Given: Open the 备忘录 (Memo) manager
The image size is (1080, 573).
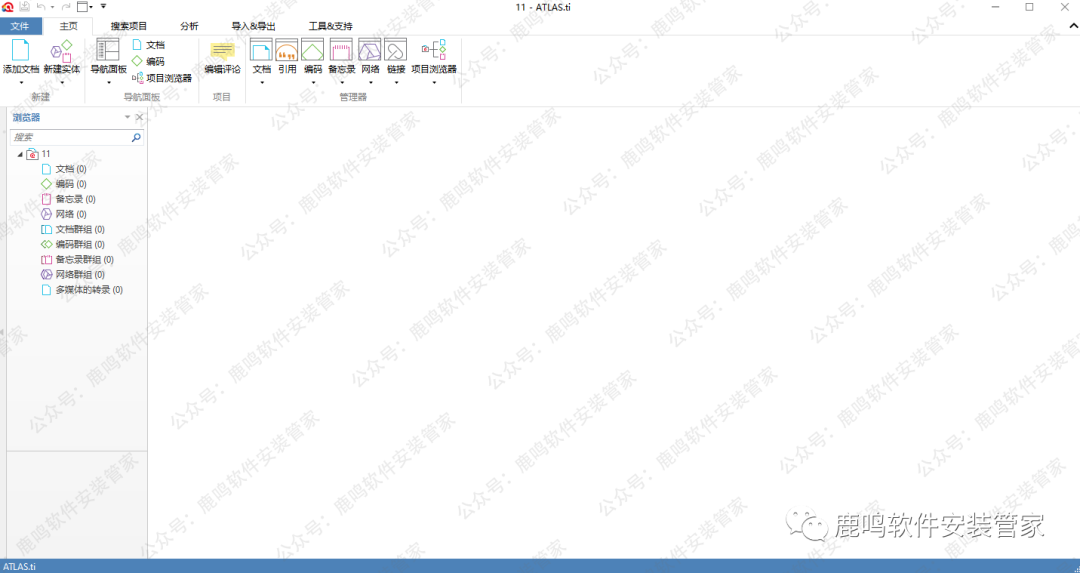Looking at the screenshot, I should [x=341, y=52].
